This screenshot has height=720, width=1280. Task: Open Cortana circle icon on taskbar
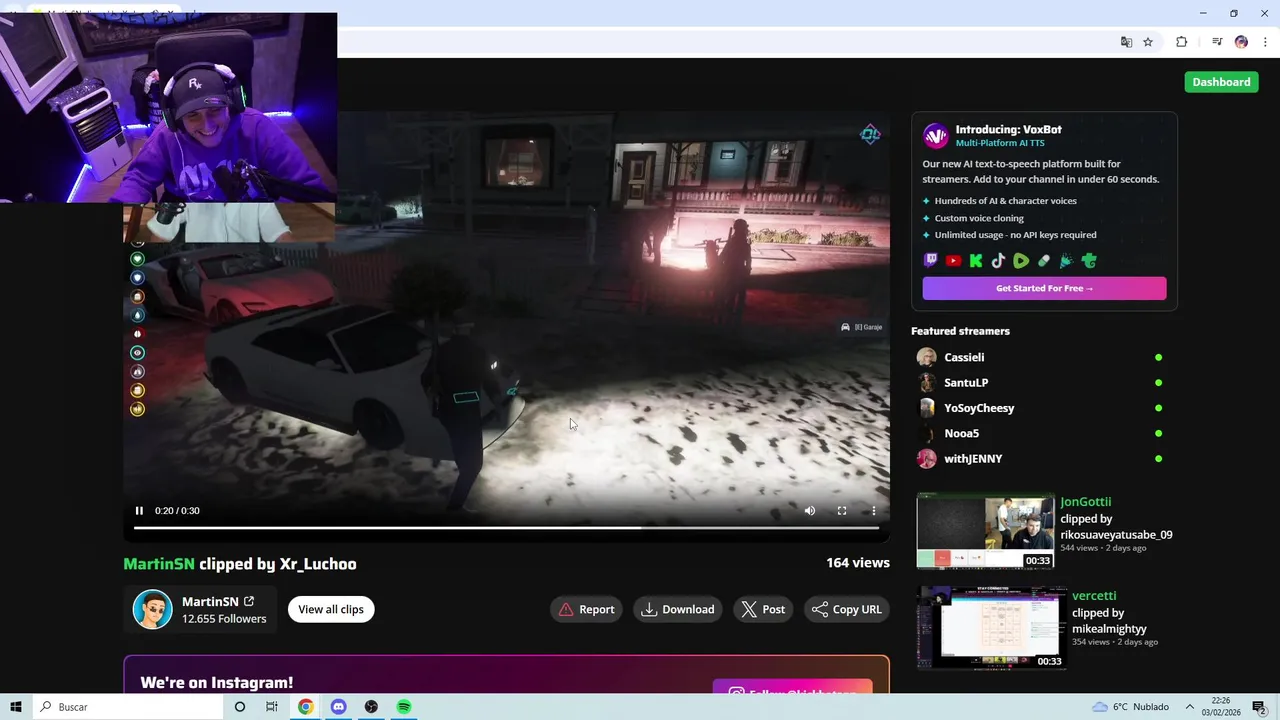(240, 707)
